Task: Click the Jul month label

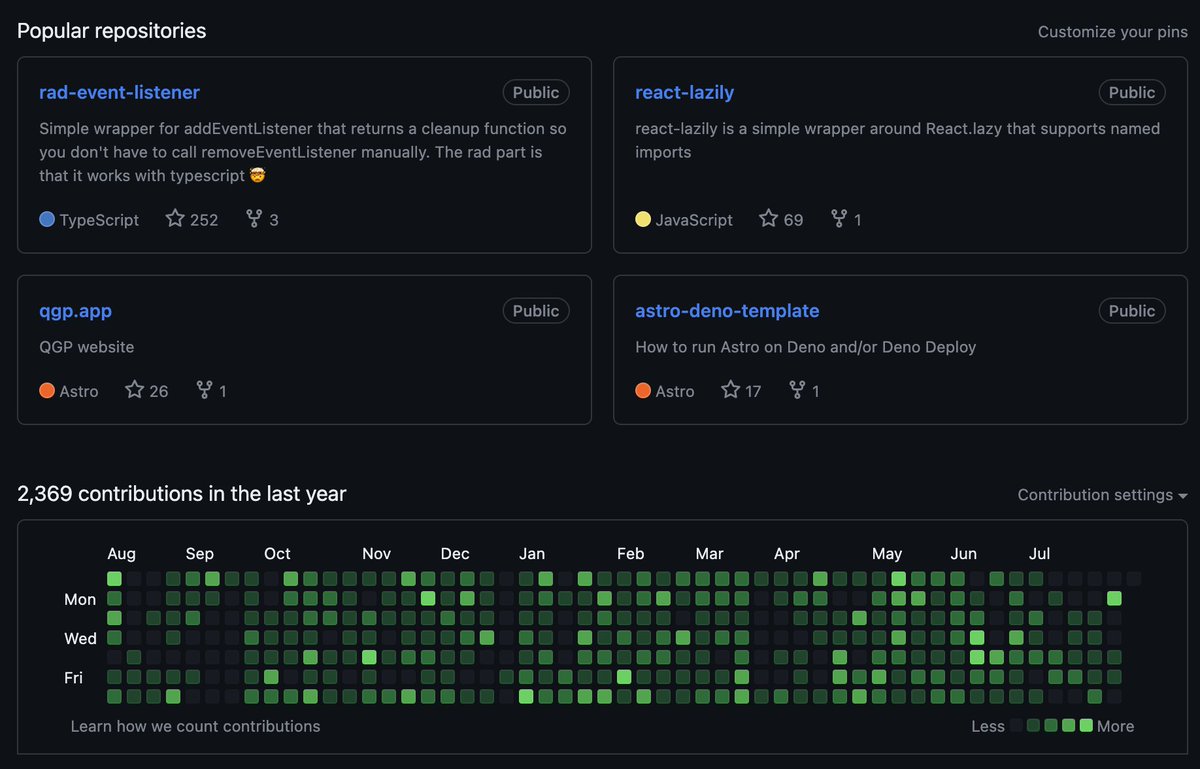Action: [x=1040, y=554]
